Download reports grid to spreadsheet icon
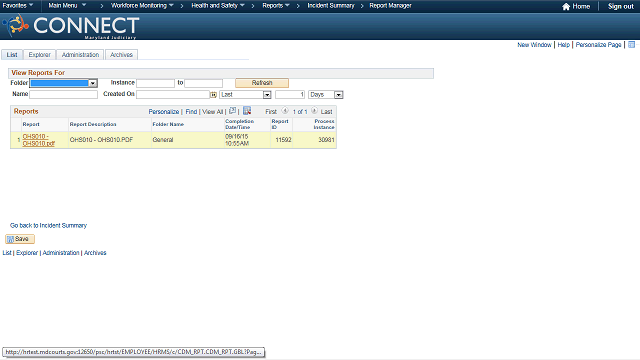 point(247,111)
